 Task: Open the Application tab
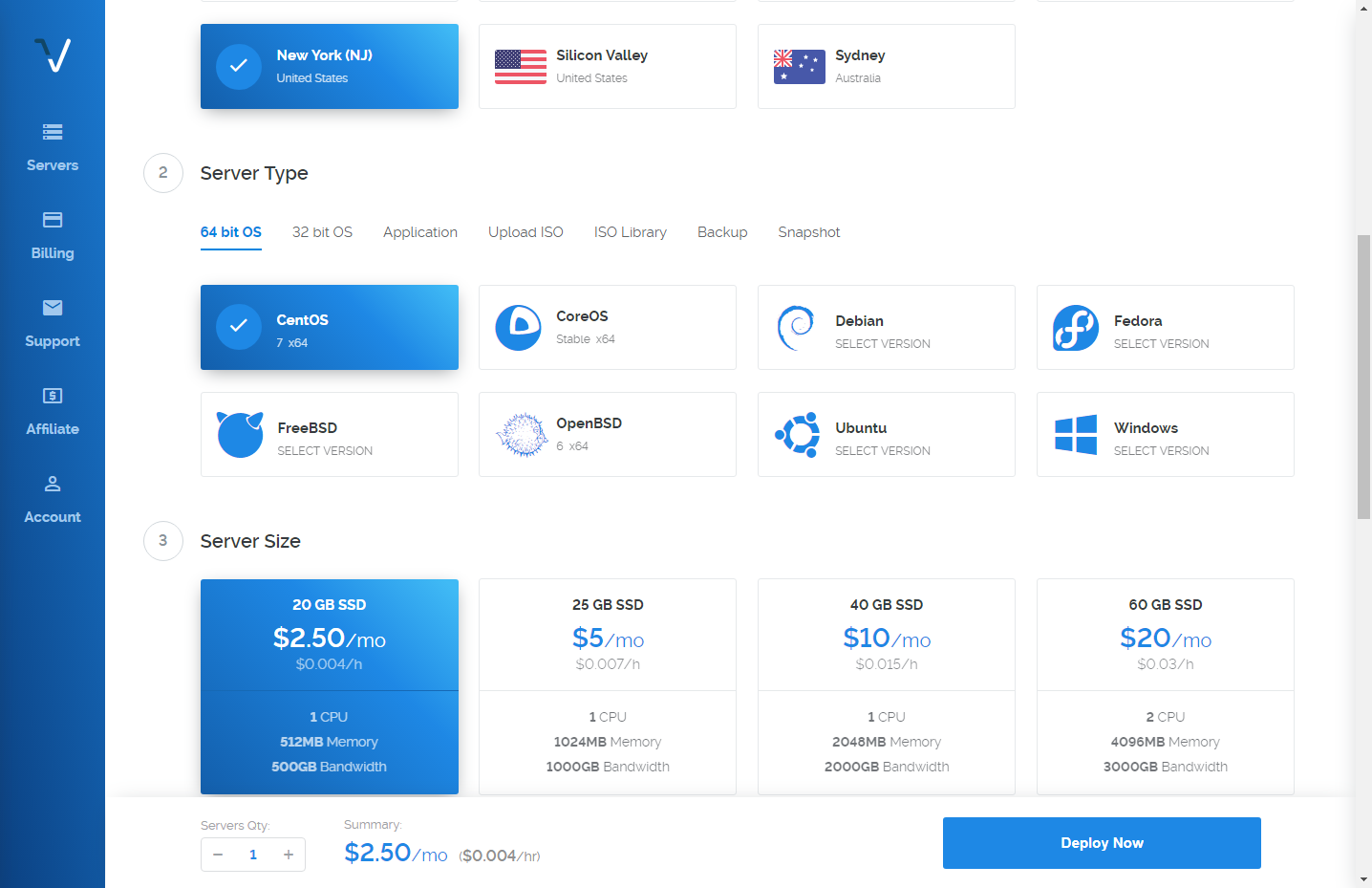point(420,232)
